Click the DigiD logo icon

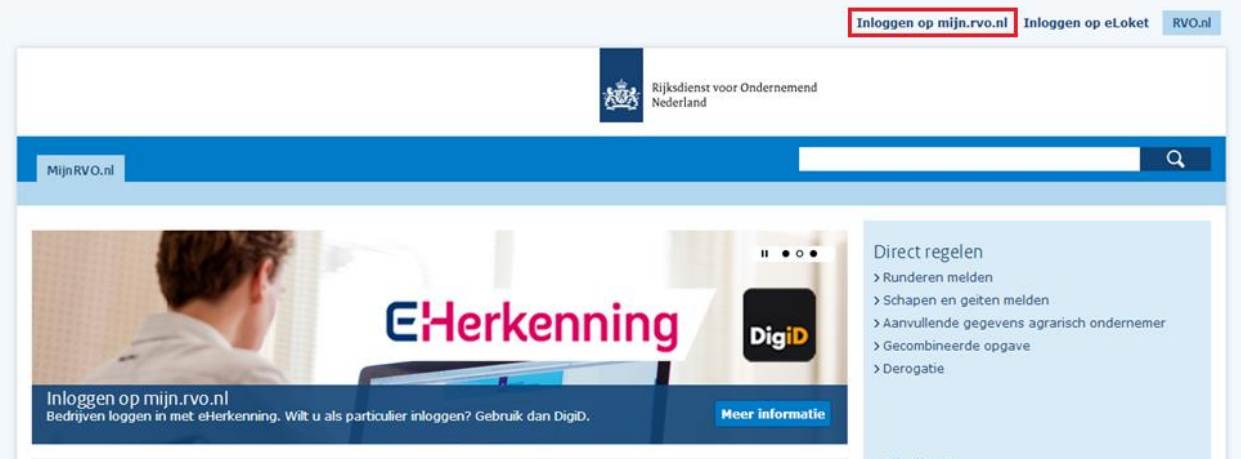[x=779, y=325]
